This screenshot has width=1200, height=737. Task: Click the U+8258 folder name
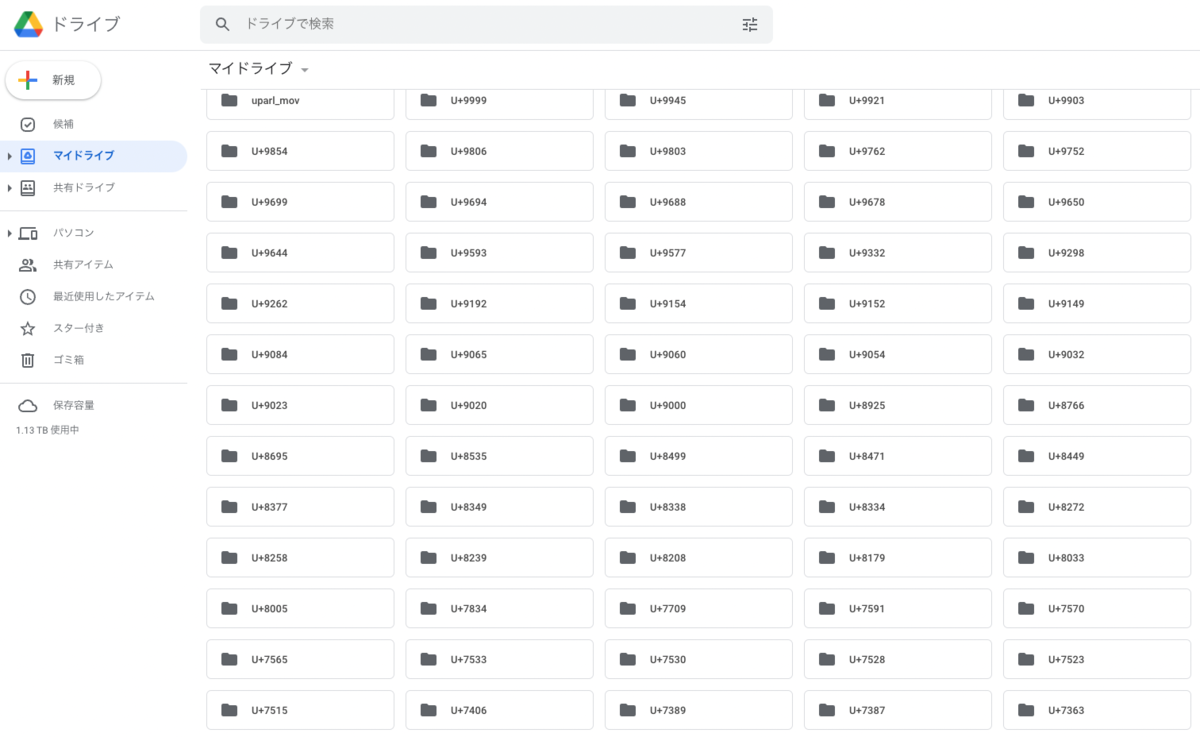tap(269, 558)
